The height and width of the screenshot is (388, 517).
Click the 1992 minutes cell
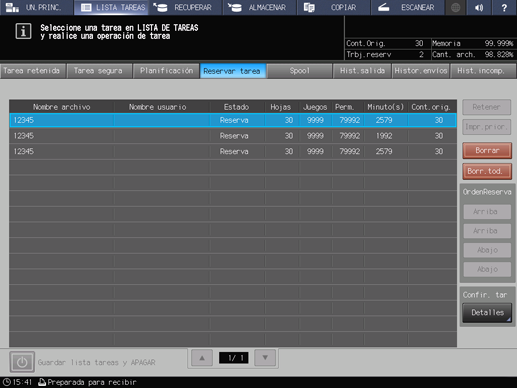click(x=384, y=136)
